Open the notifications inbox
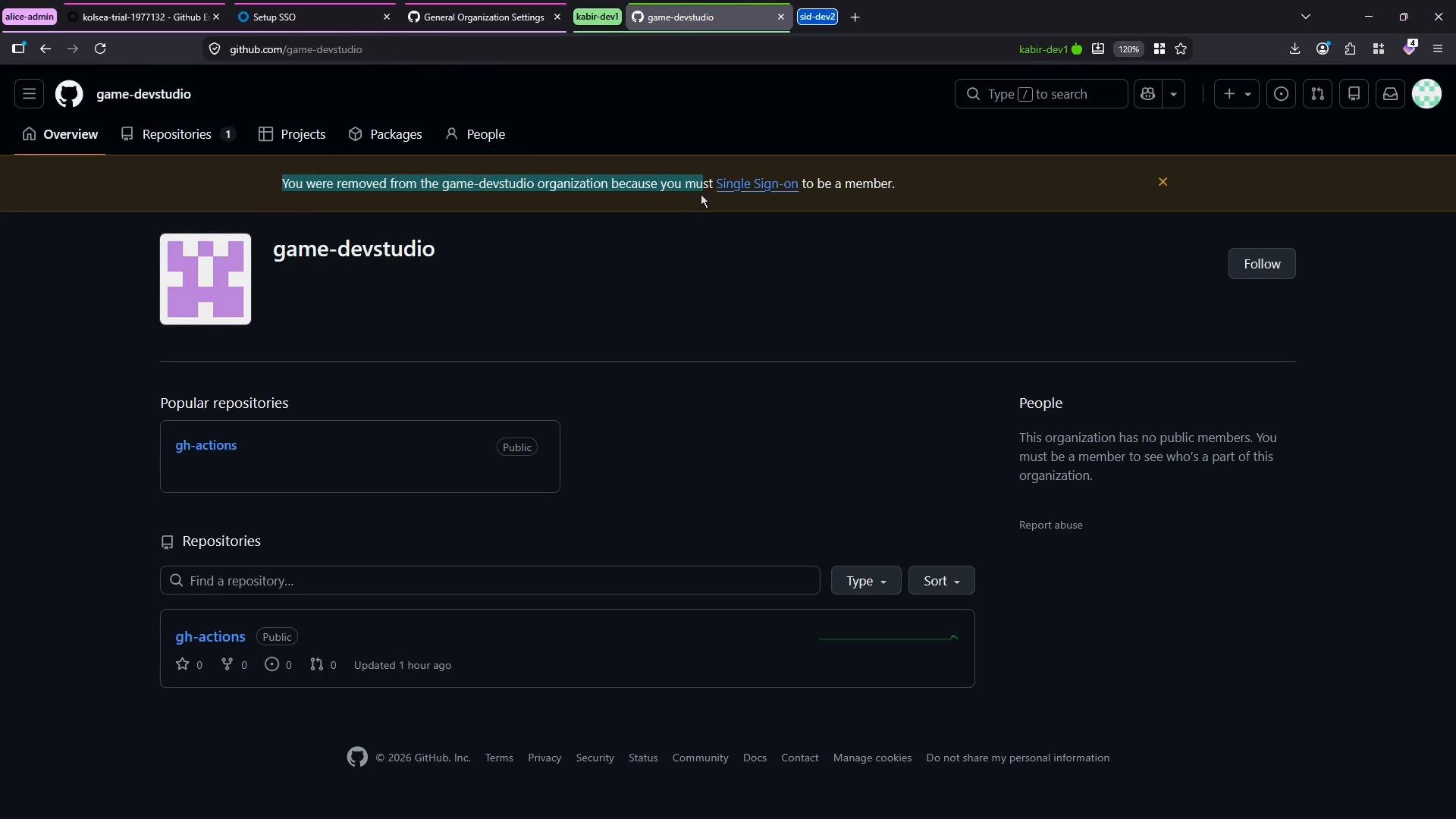This screenshot has width=1456, height=819. click(x=1390, y=94)
